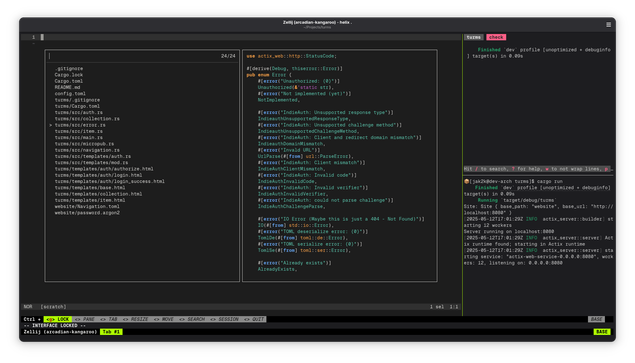635x363 pixels.
Task: Switch to Zellij 'Tab #1'
Action: click(111, 332)
